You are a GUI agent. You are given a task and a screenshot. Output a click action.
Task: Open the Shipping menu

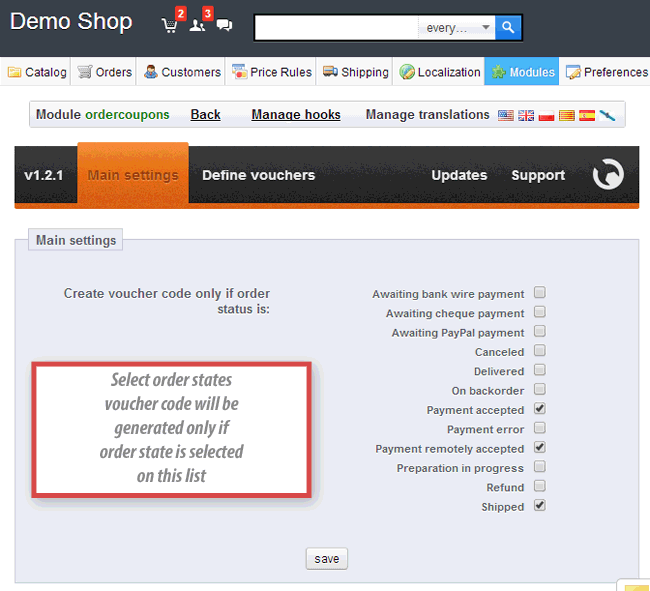[355, 72]
